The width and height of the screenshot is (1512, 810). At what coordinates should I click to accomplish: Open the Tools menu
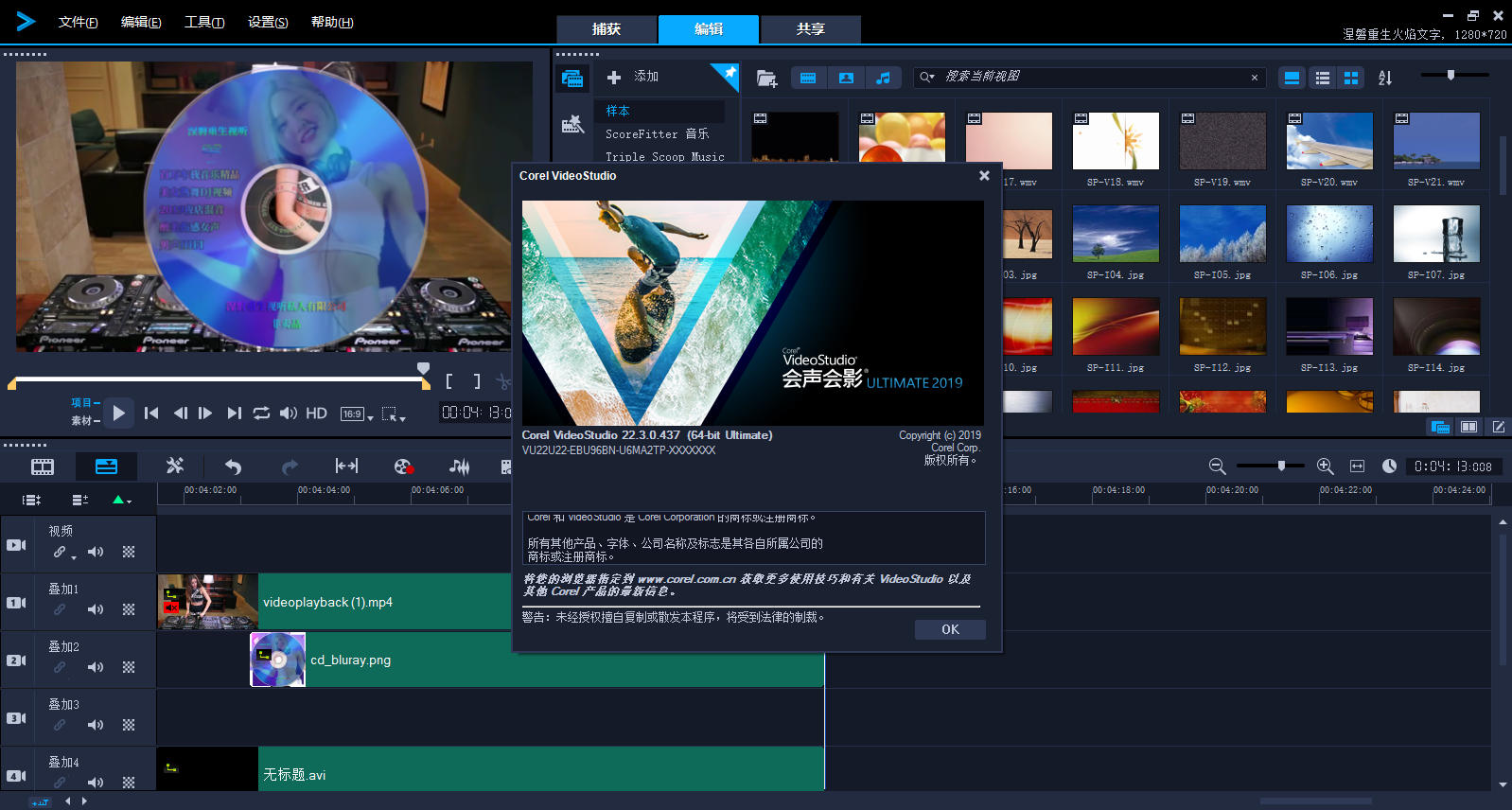click(204, 23)
